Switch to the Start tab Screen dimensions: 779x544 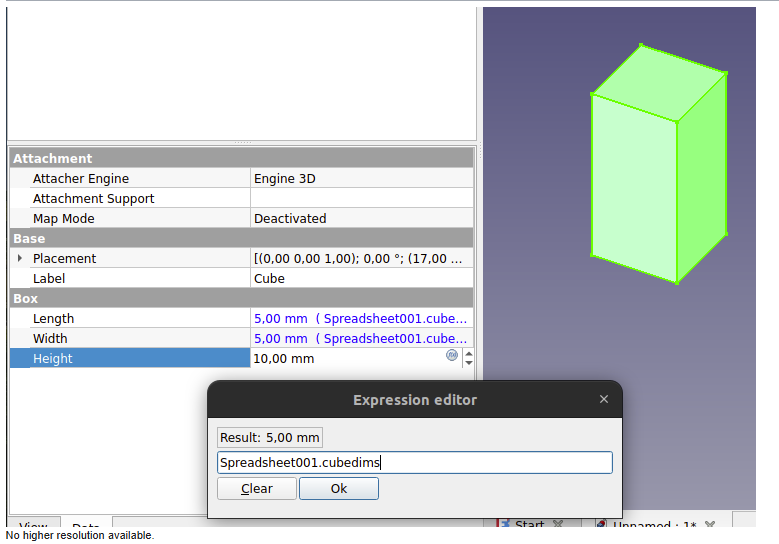tap(528, 525)
